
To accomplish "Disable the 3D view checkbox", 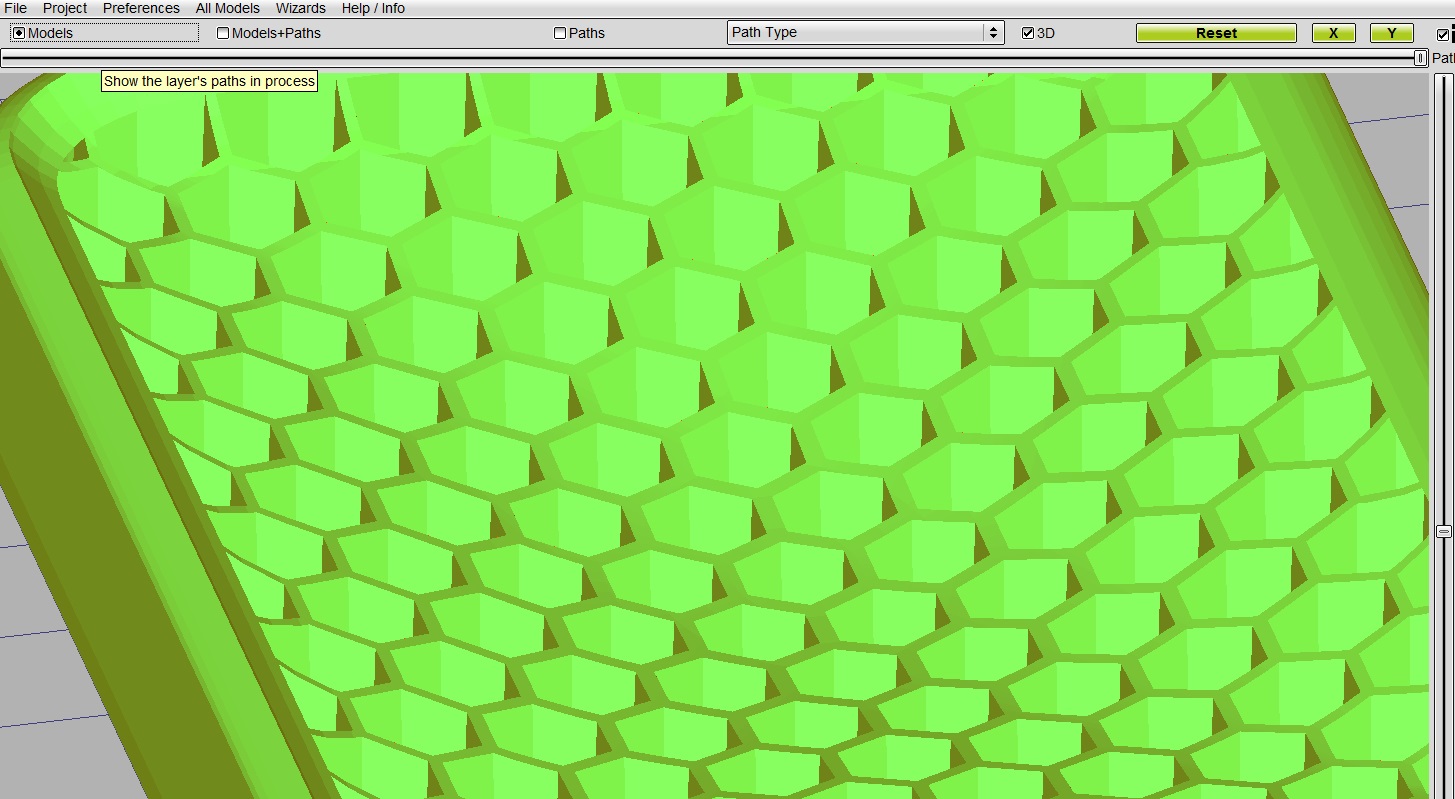I will [1028, 33].
